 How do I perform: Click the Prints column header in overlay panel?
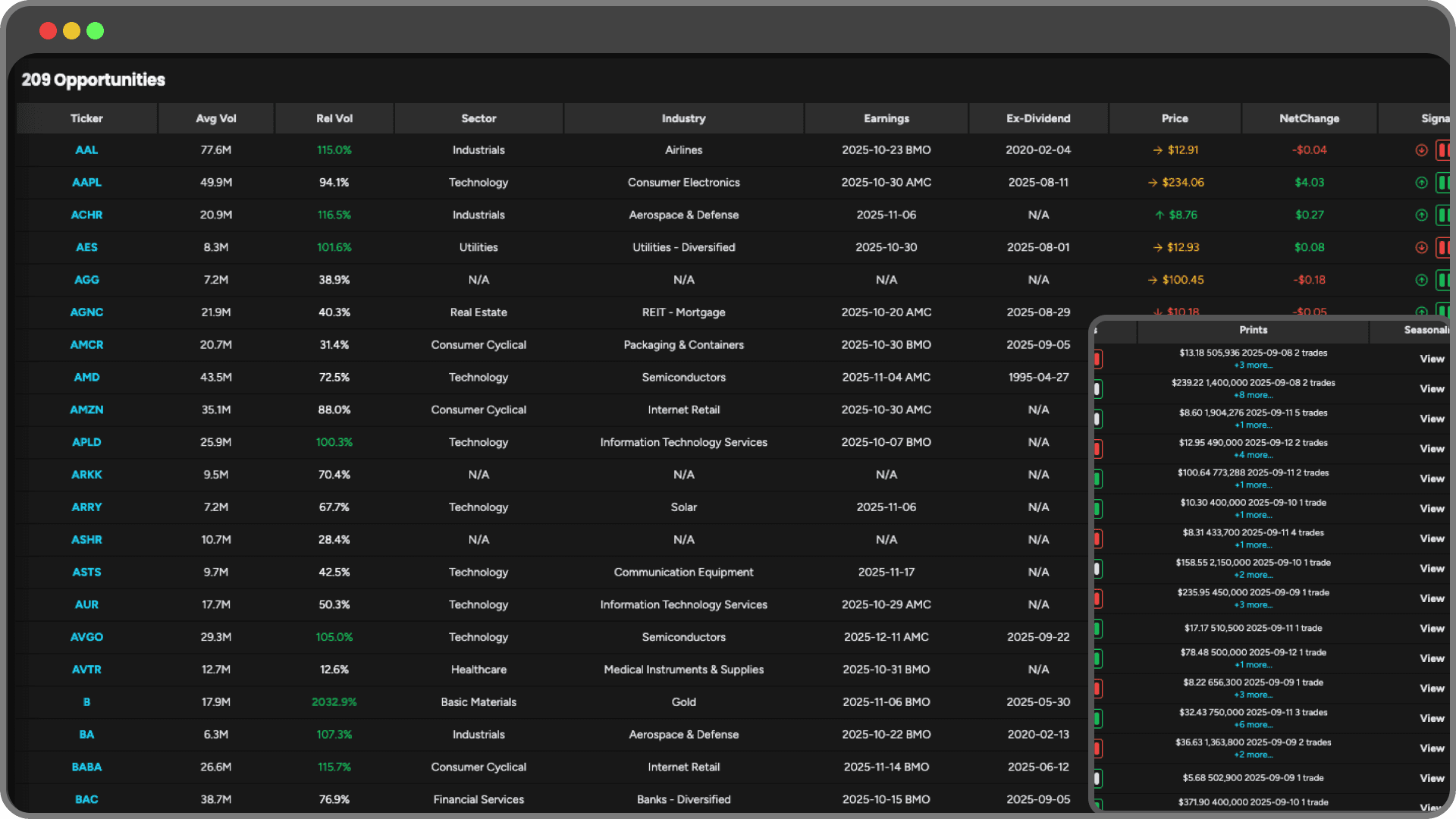[x=1253, y=330]
